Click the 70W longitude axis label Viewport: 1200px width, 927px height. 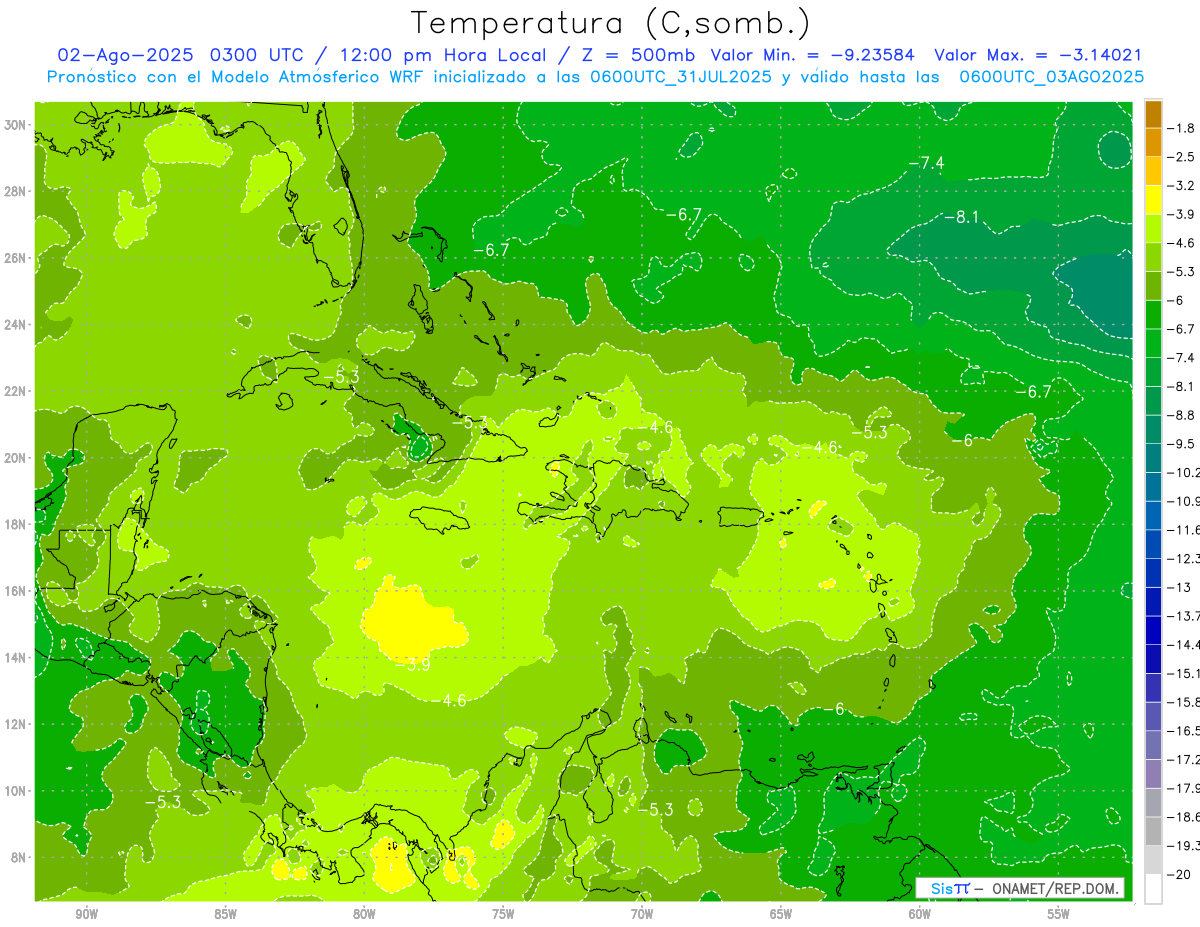pos(642,914)
